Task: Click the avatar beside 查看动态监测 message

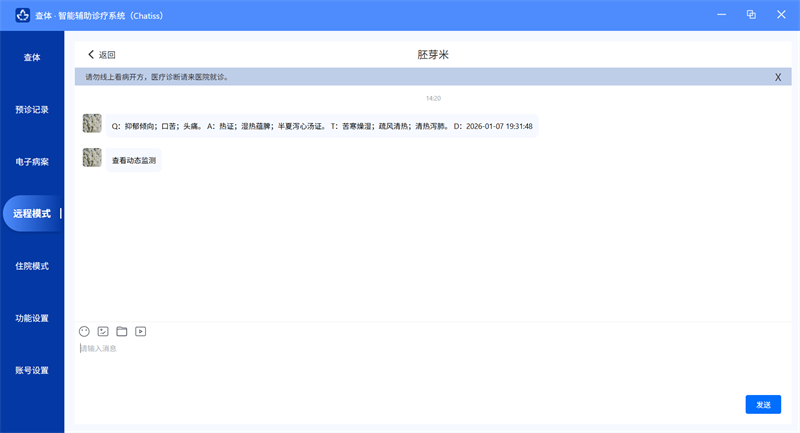Action: 92,158
